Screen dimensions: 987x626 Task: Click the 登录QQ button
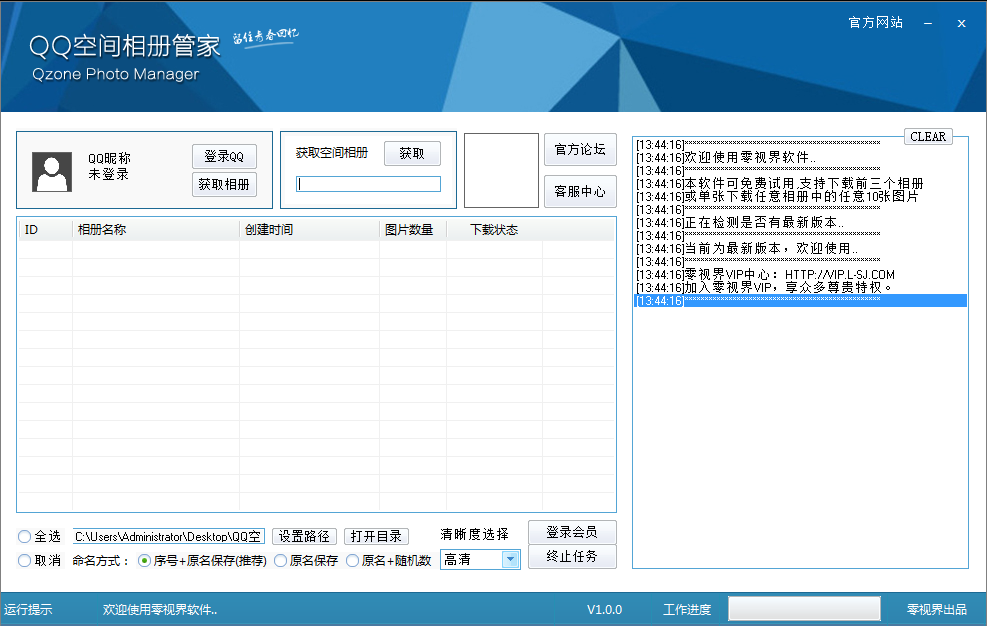(x=224, y=157)
